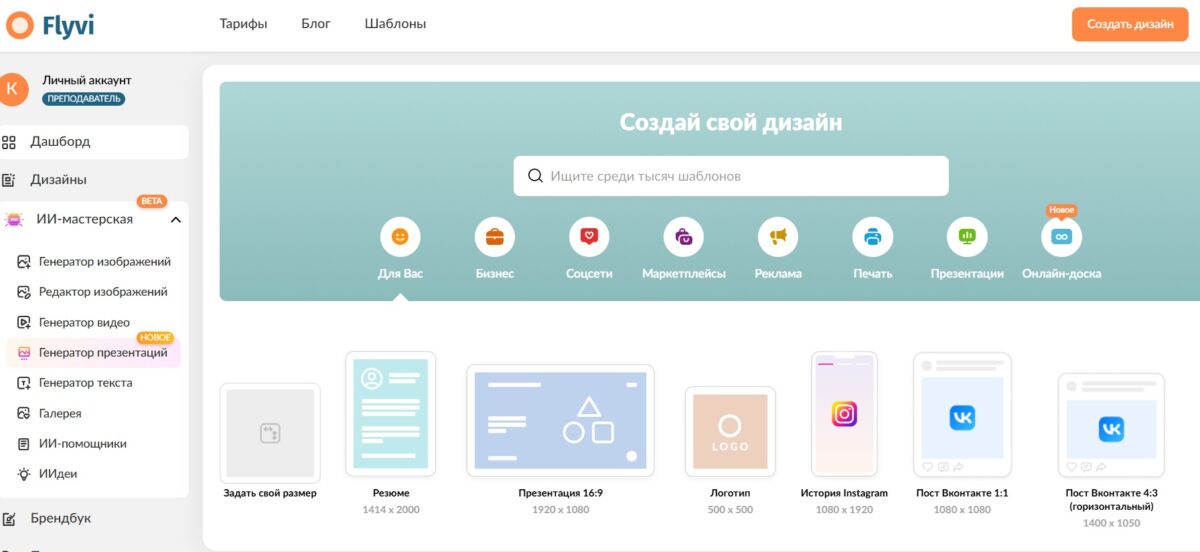This screenshot has width=1200, height=552.
Task: Open Личный аккаунт profile
Action: click(87, 80)
